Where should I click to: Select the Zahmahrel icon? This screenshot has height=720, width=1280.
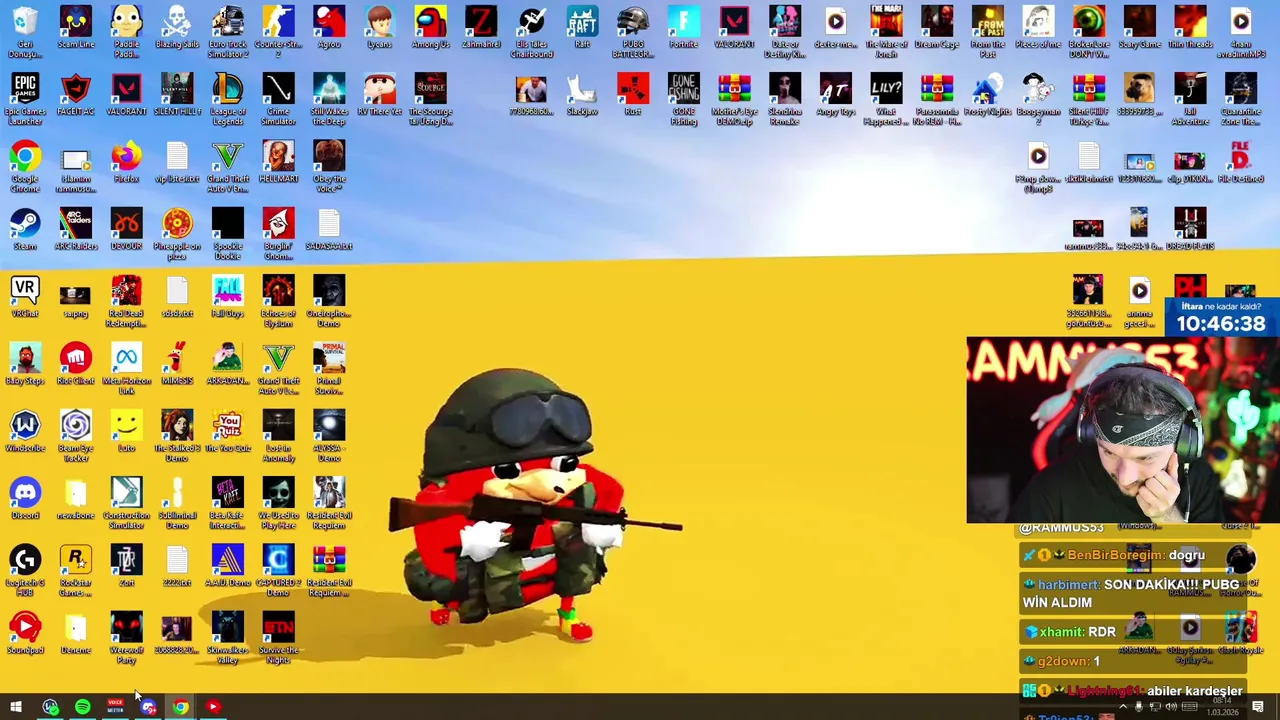[x=481, y=27]
